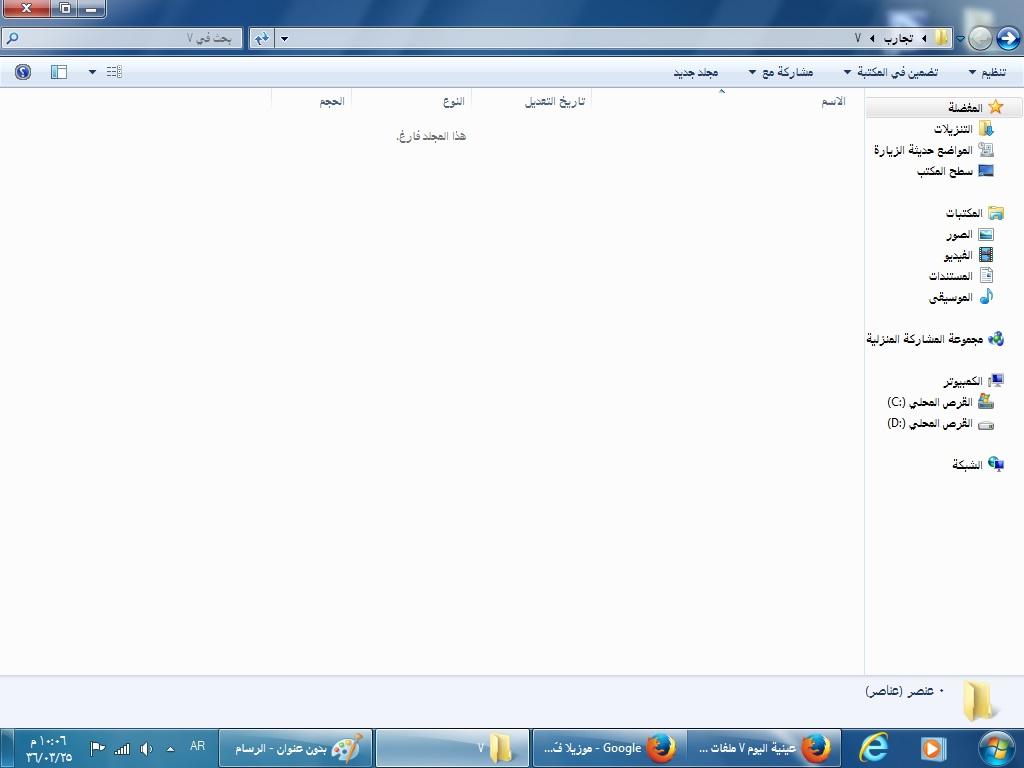Open the مشاركة مع menu

781,72
